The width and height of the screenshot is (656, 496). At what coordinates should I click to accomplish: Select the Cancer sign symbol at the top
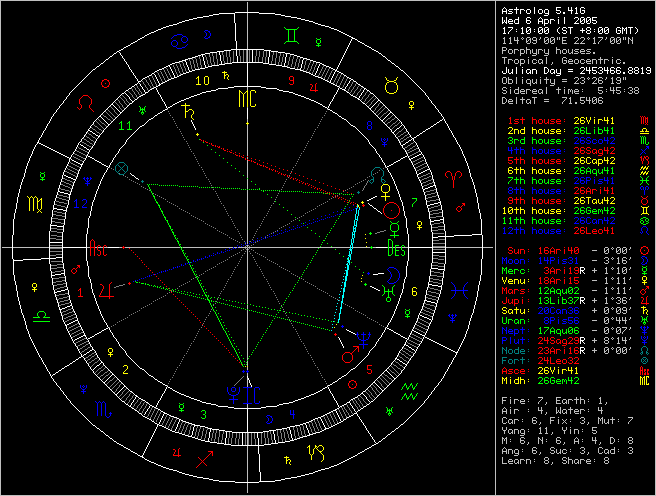click(180, 42)
